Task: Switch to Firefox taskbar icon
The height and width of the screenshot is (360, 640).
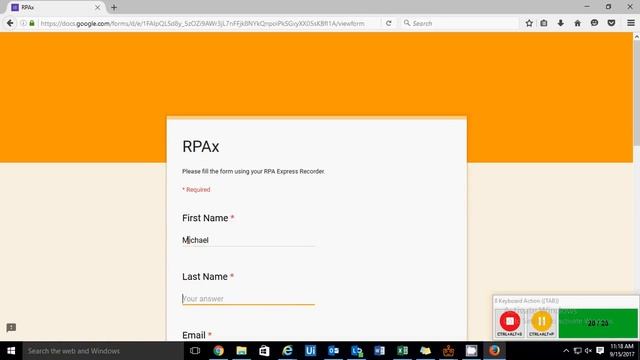Action: (x=494, y=351)
